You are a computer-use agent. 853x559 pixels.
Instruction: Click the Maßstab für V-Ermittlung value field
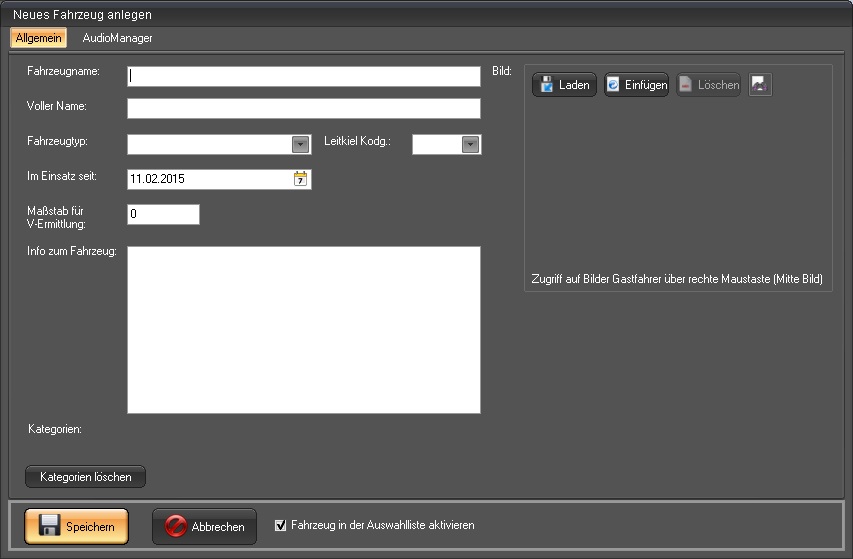[163, 214]
